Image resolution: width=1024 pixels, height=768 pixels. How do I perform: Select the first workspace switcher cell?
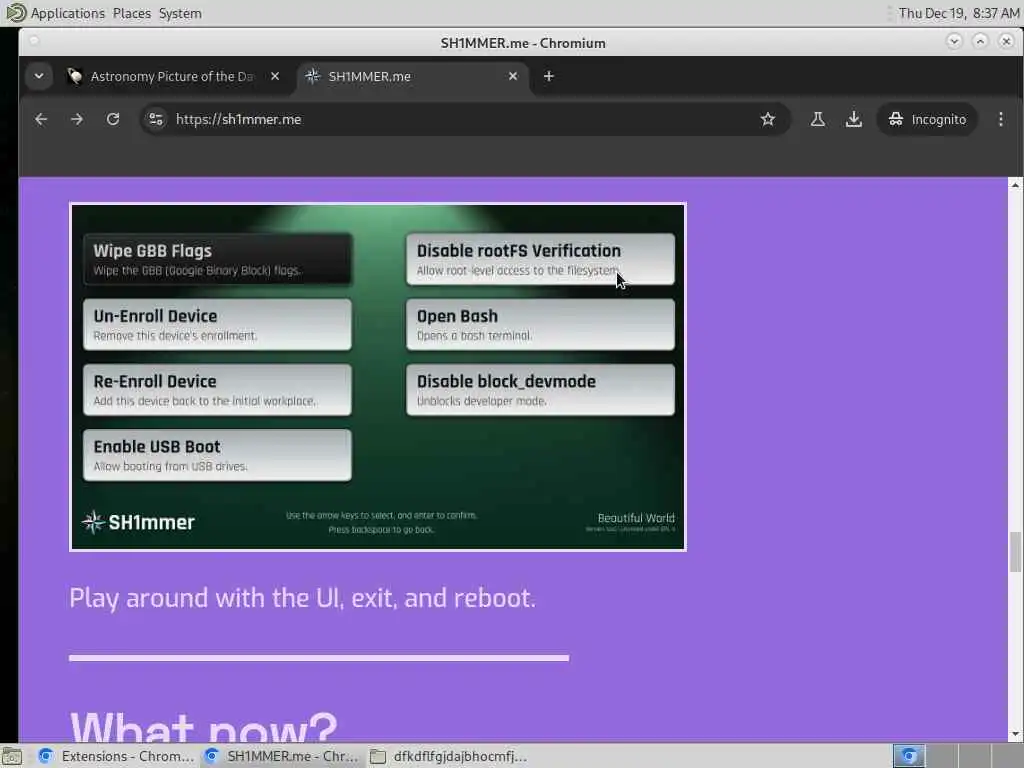point(908,756)
